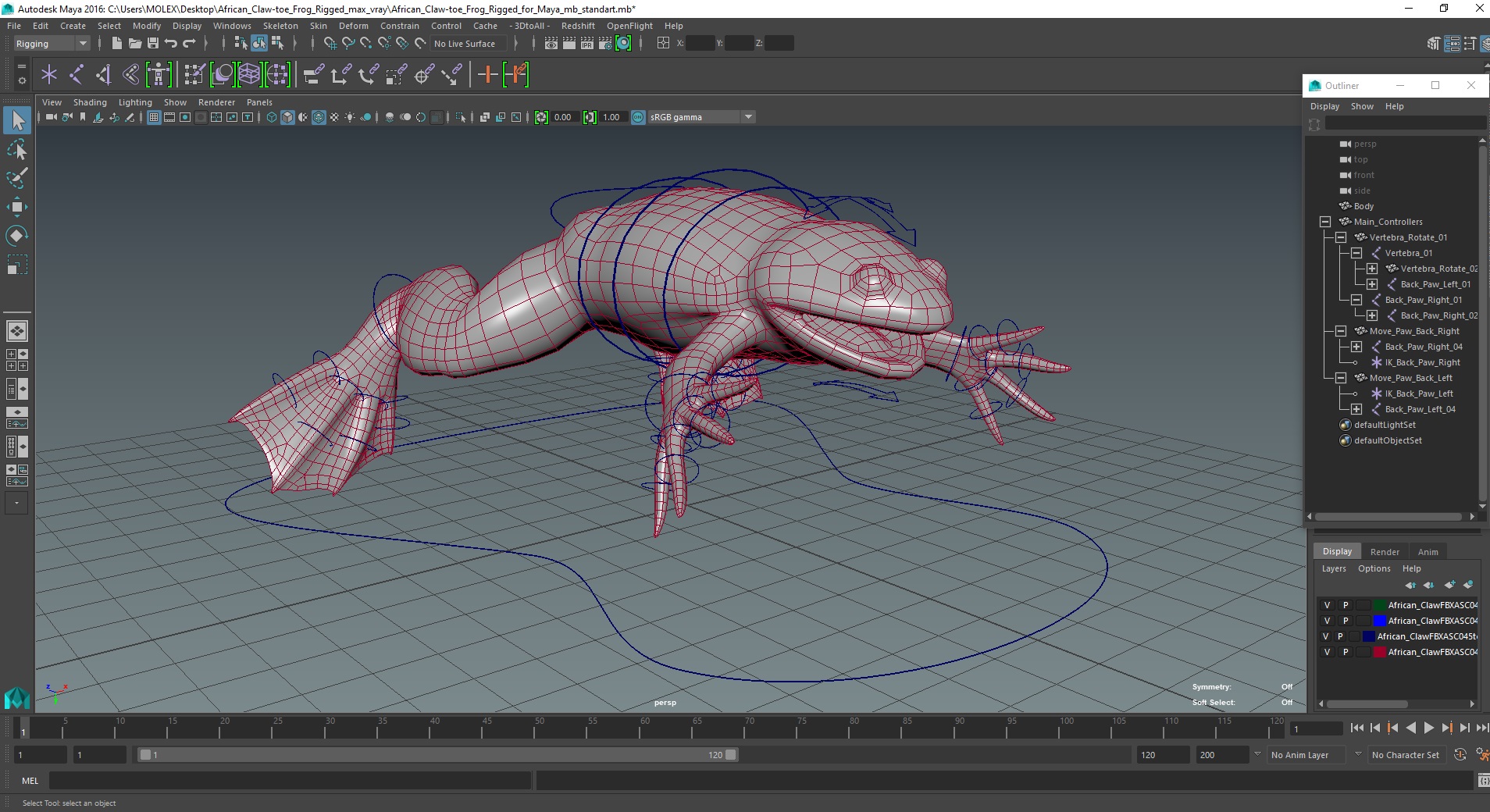Viewport: 1490px width, 812px height.
Task: Click the Set Key orange plus shelf icon
Action: 487,75
